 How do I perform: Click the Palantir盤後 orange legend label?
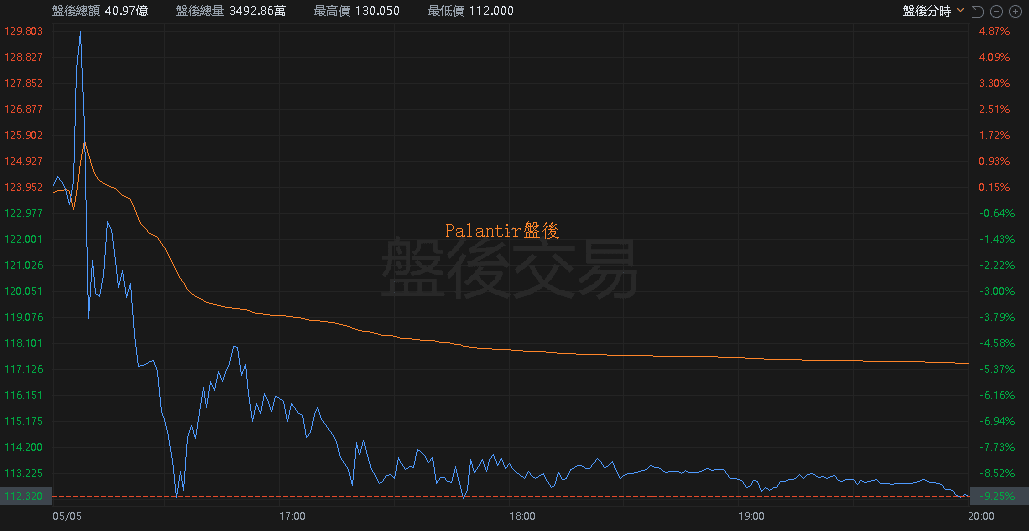pos(502,230)
